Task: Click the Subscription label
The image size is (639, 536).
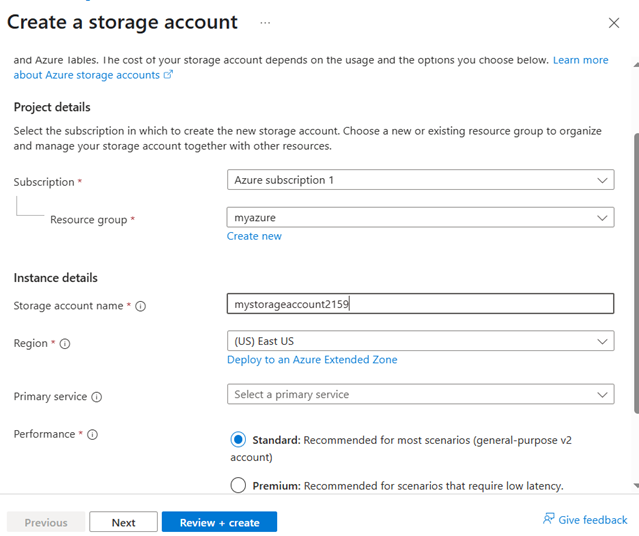Action: click(x=44, y=182)
